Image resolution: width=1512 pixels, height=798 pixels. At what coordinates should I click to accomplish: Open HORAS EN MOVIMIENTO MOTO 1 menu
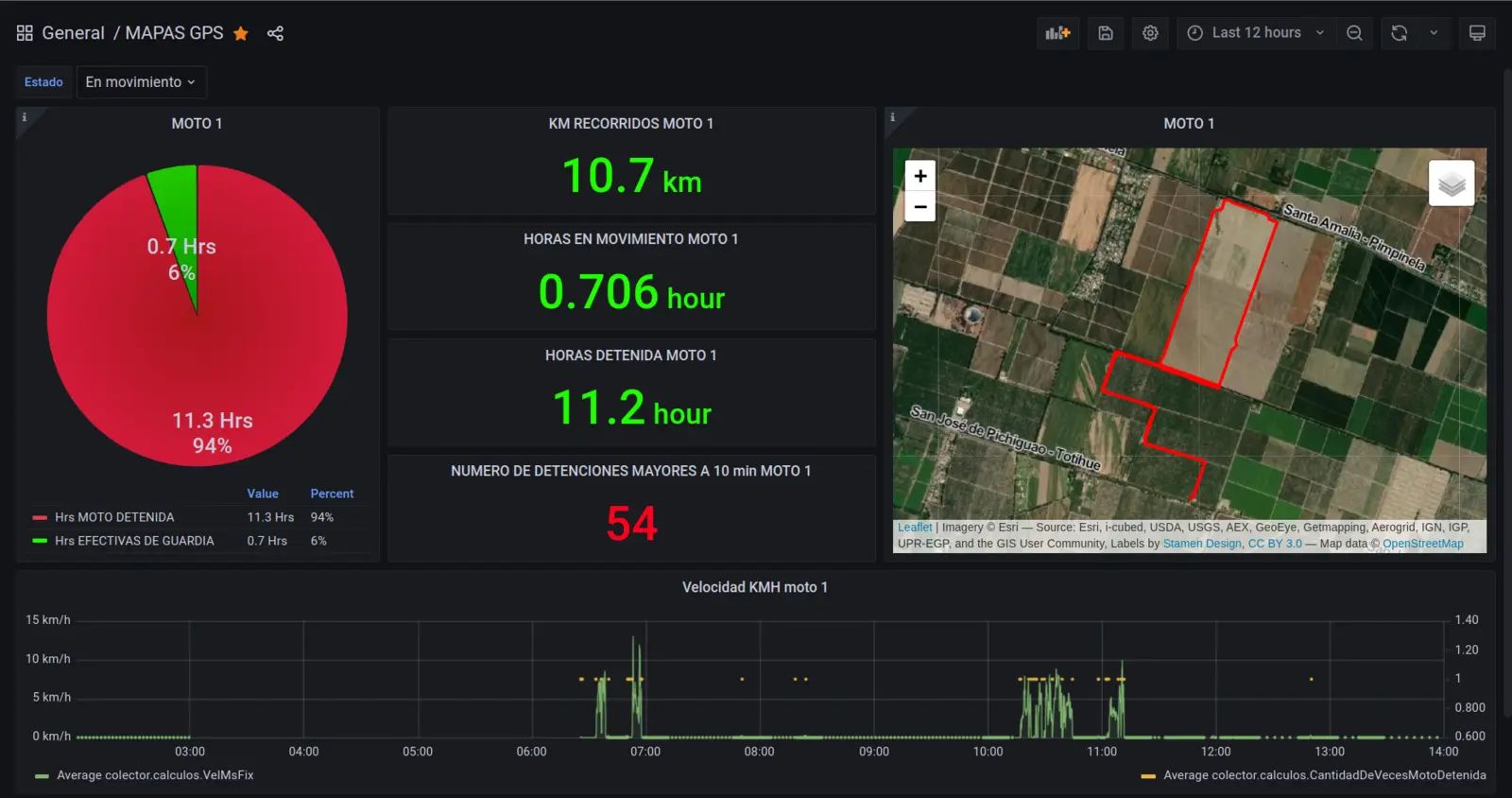coord(631,239)
